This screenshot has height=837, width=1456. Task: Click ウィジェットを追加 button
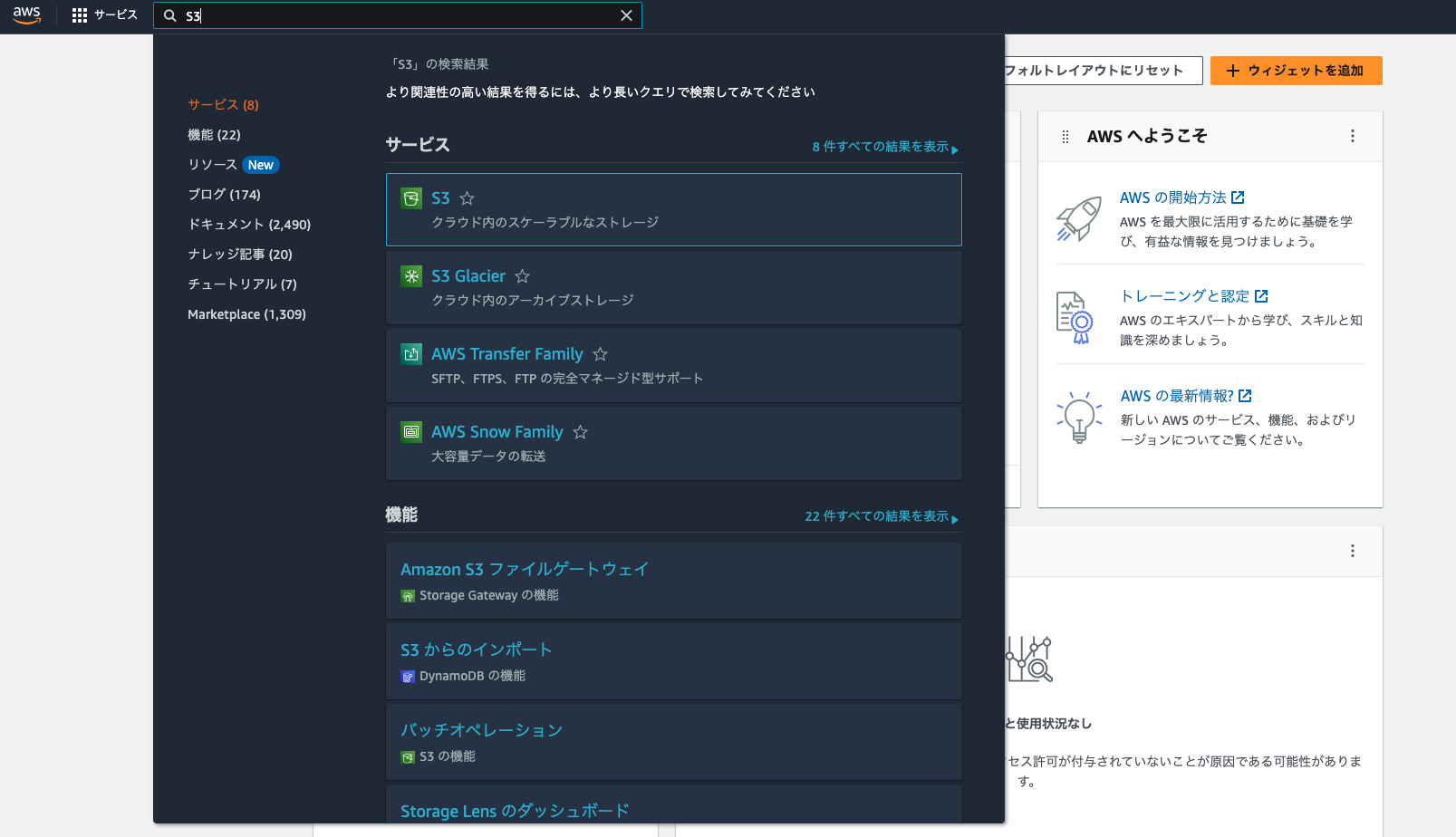tap(1297, 71)
